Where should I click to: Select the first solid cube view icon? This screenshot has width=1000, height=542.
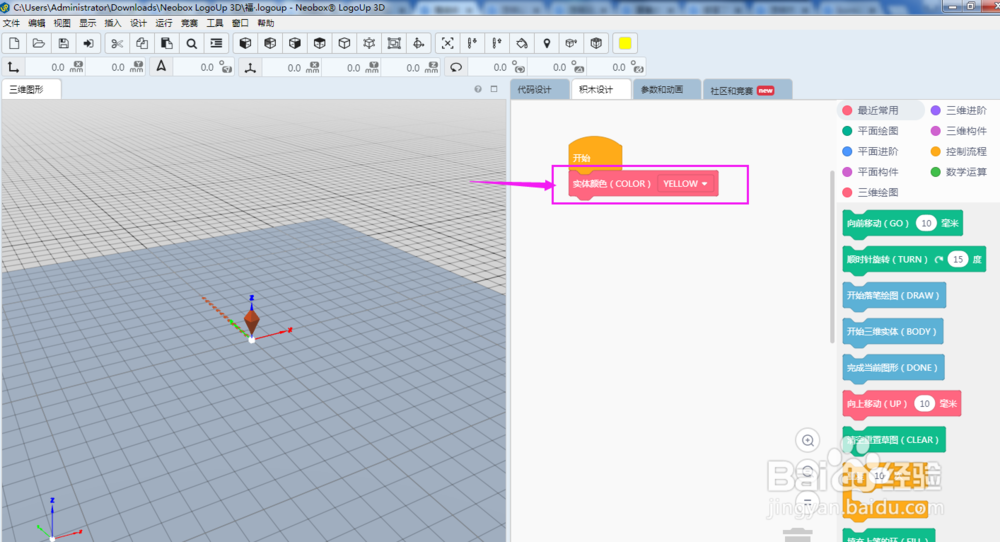(245, 43)
